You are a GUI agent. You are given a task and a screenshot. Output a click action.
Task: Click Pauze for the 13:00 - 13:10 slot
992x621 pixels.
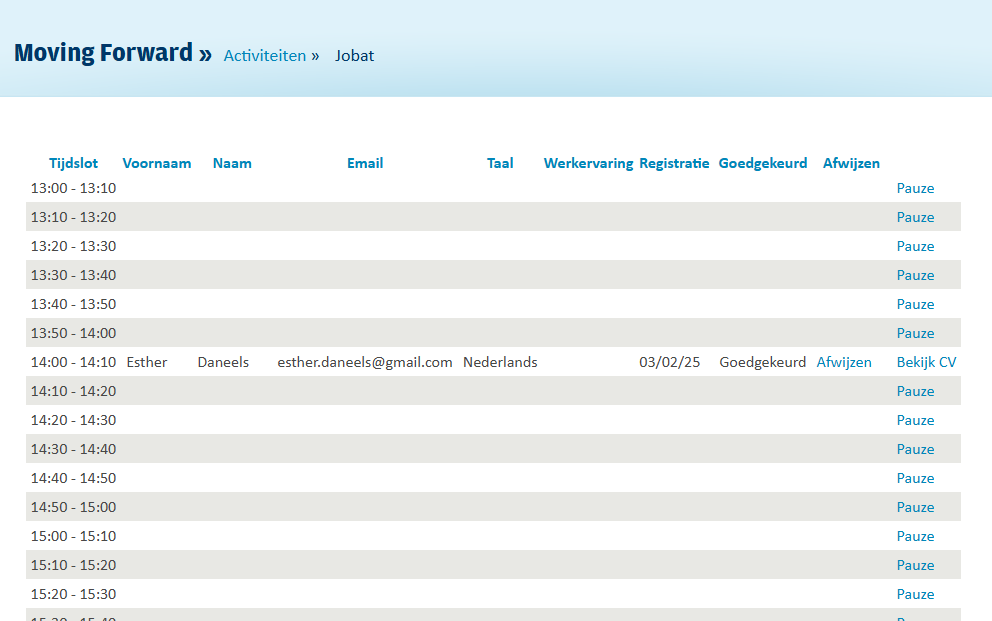915,188
